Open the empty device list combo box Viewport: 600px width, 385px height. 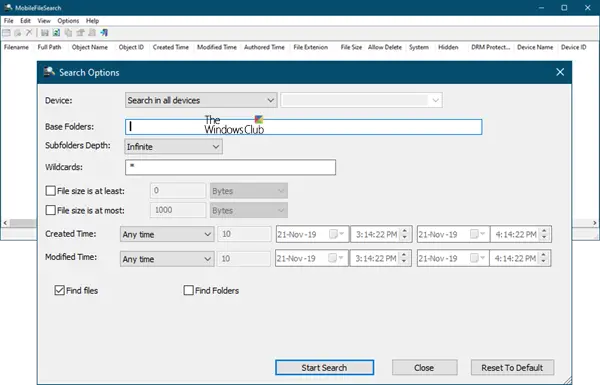click(x=361, y=100)
